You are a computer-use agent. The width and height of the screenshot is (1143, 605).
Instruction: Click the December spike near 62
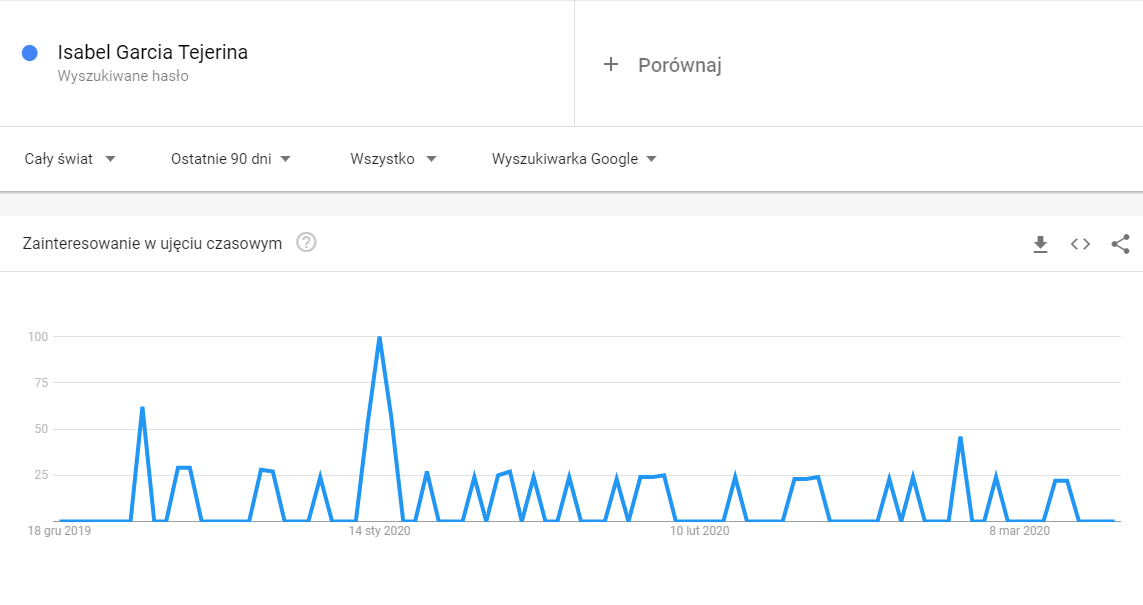142,409
